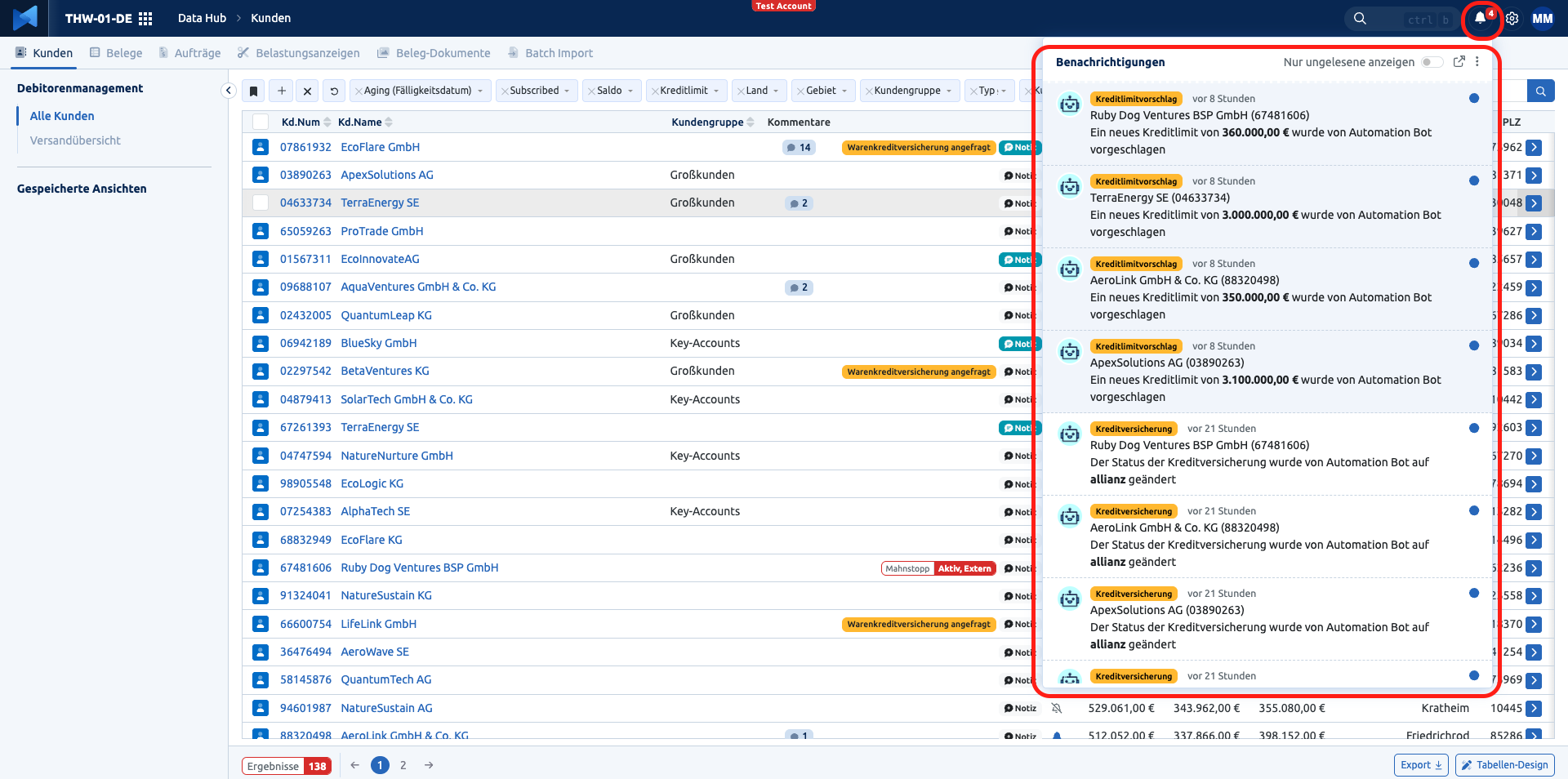Go to page 2 in pagination
The width and height of the screenshot is (1568, 779).
pyautogui.click(x=403, y=765)
